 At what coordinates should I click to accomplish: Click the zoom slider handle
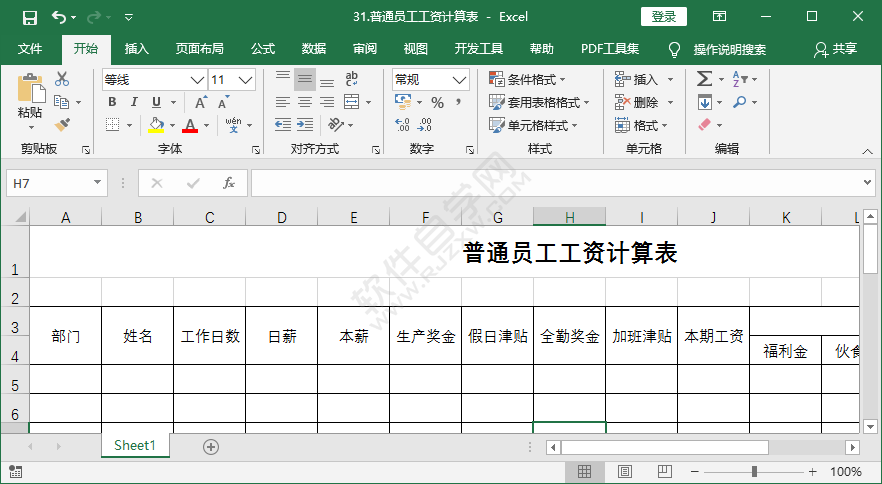[754, 471]
